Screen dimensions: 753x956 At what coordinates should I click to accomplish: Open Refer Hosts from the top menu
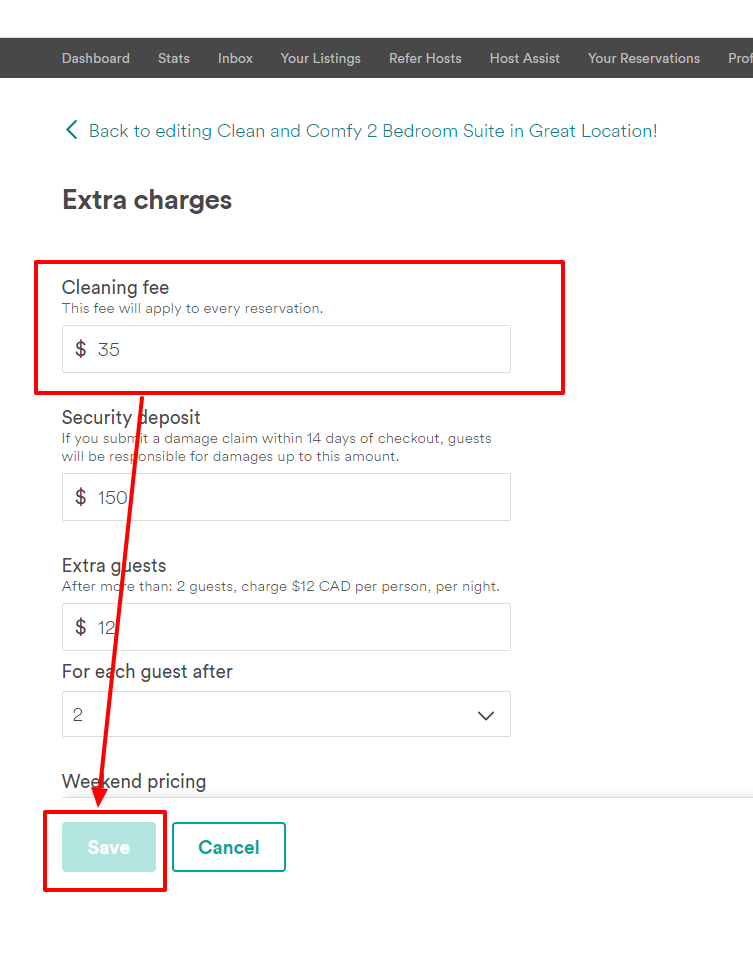click(x=425, y=58)
